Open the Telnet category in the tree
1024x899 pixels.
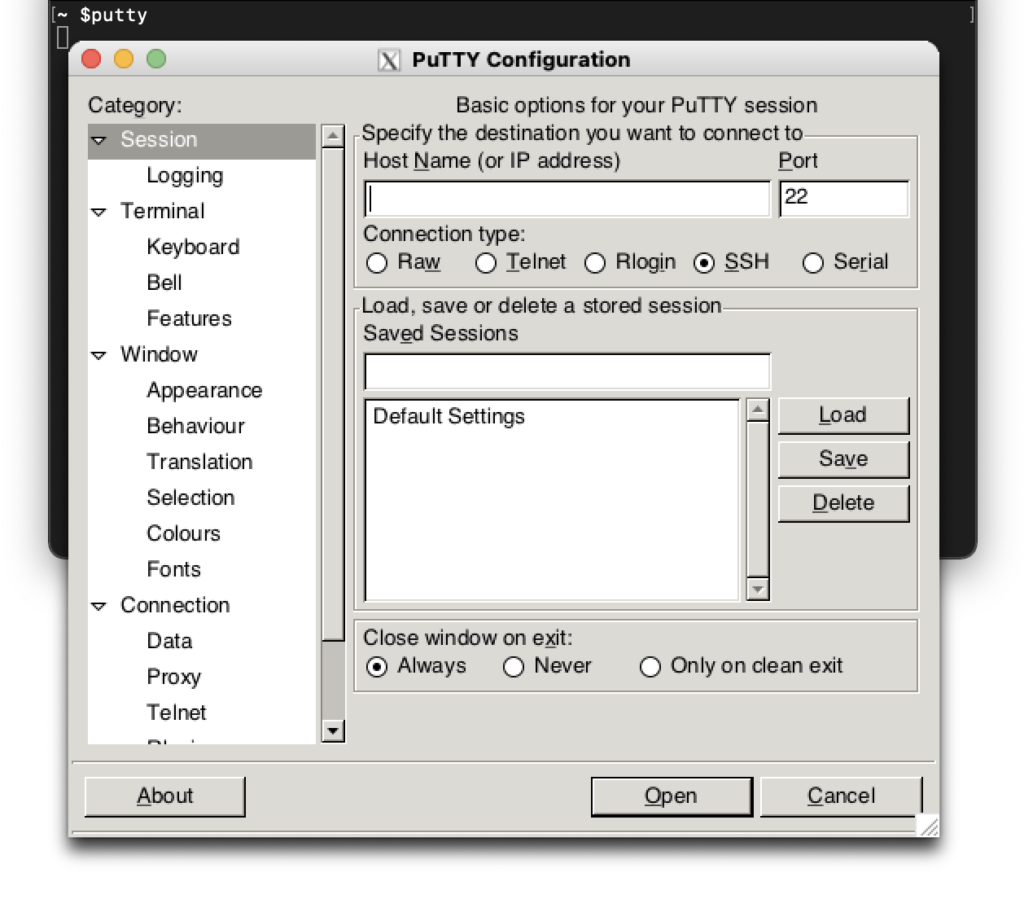(x=176, y=712)
